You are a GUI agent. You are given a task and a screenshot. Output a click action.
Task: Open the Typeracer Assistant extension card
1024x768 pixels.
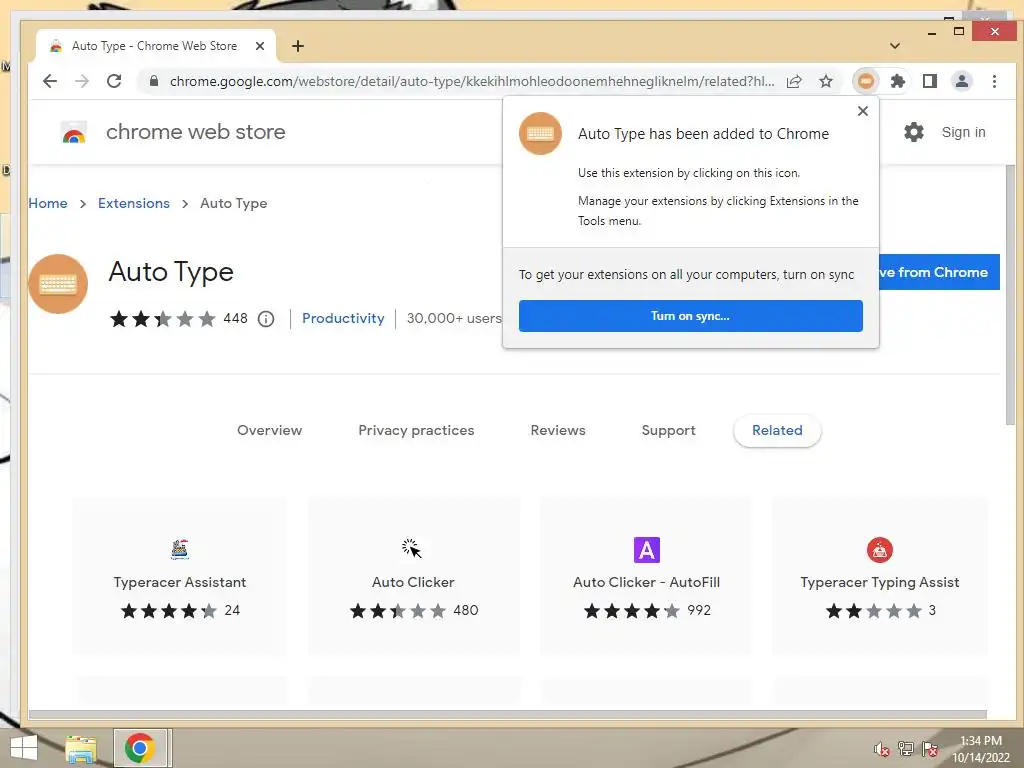point(180,576)
